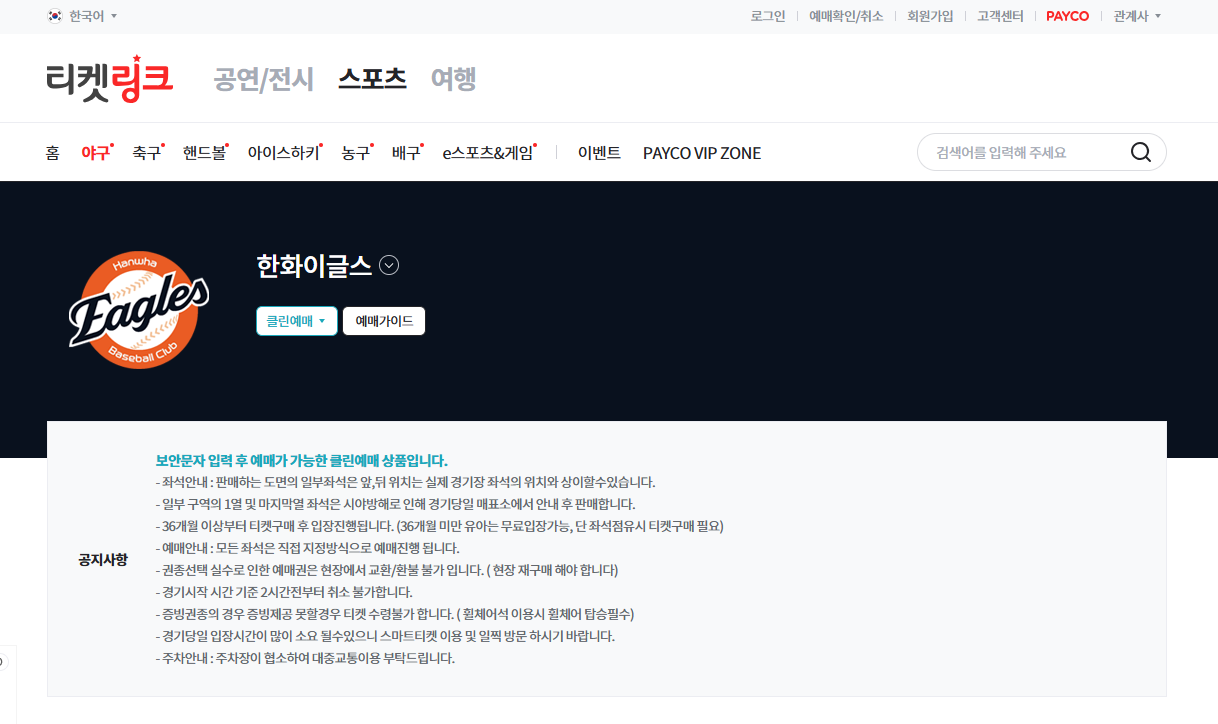1218x724 pixels.
Task: Click the magnifying glass search icon
Action: (1141, 152)
